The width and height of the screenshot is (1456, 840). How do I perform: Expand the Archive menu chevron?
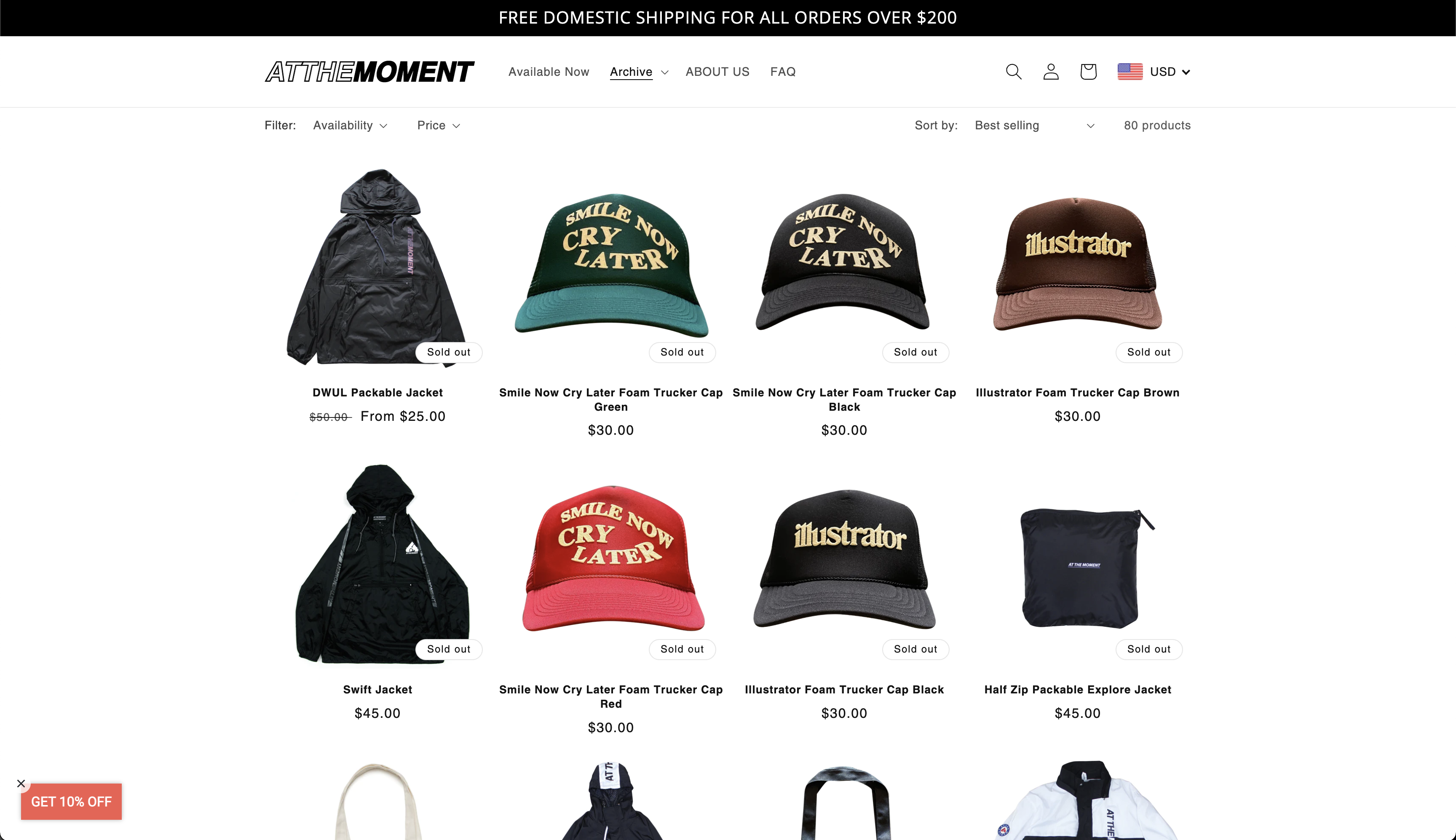pos(664,72)
